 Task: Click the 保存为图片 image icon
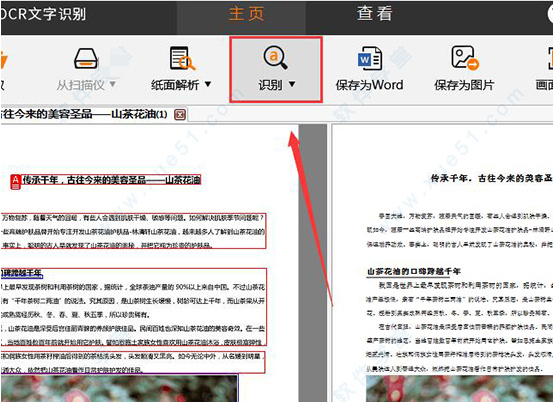(x=465, y=58)
